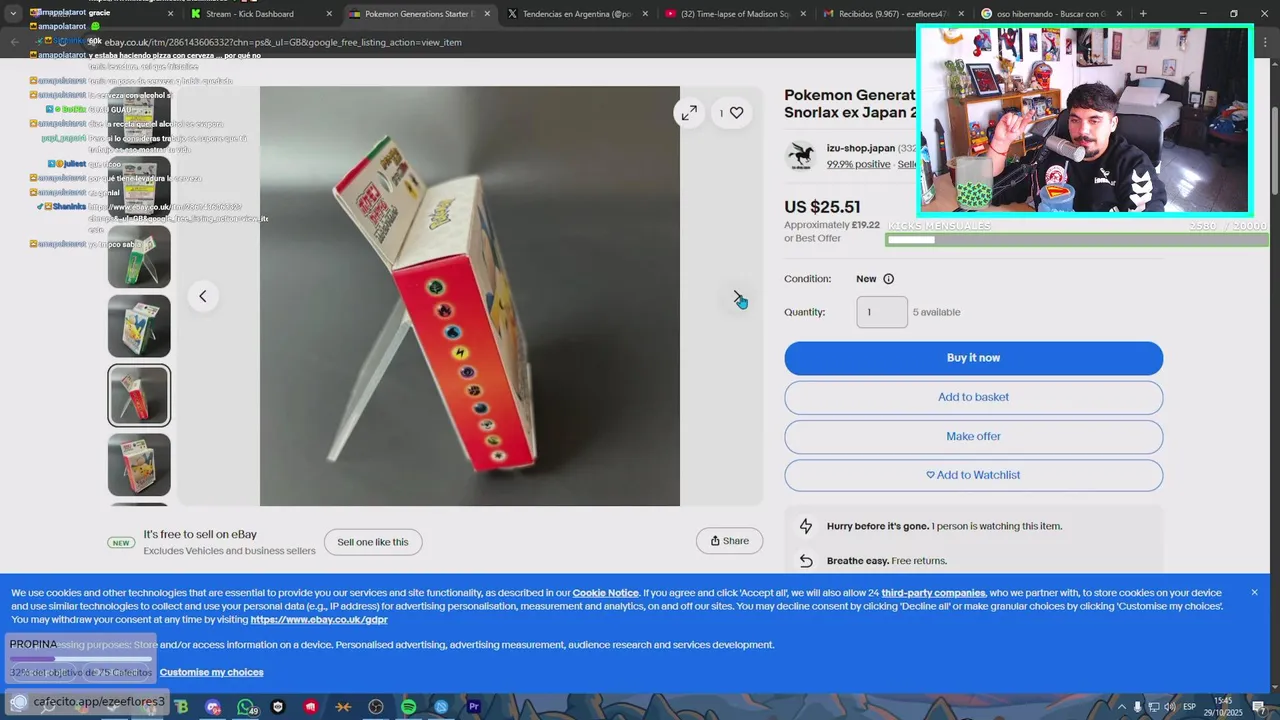Open the third-party companies link

coord(933,593)
